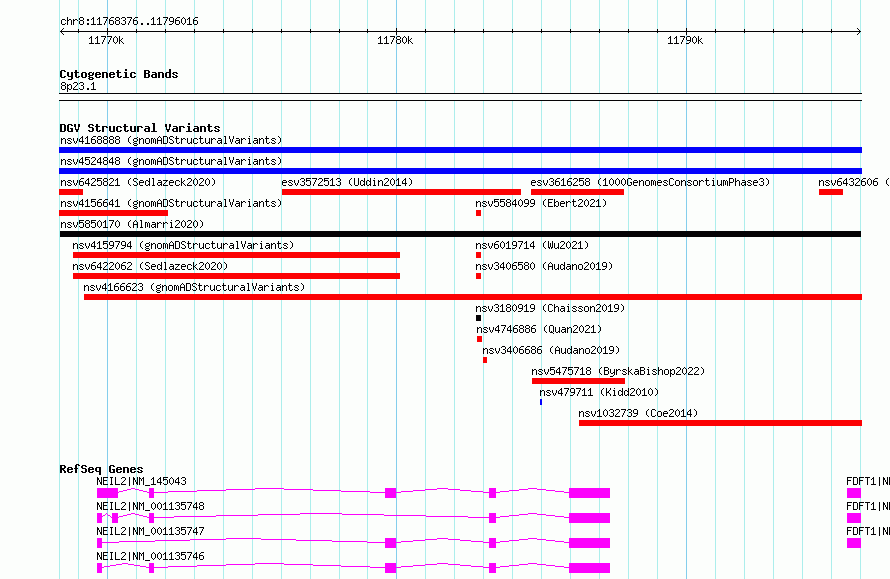Image resolution: width=890 pixels, height=579 pixels.
Task: Click the 11790k scale label
Action: (x=685, y=40)
